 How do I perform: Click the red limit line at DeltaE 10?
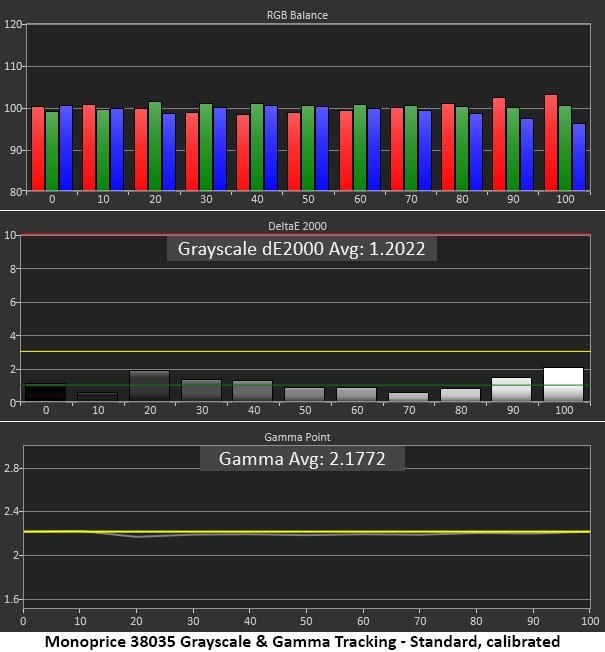(305, 235)
